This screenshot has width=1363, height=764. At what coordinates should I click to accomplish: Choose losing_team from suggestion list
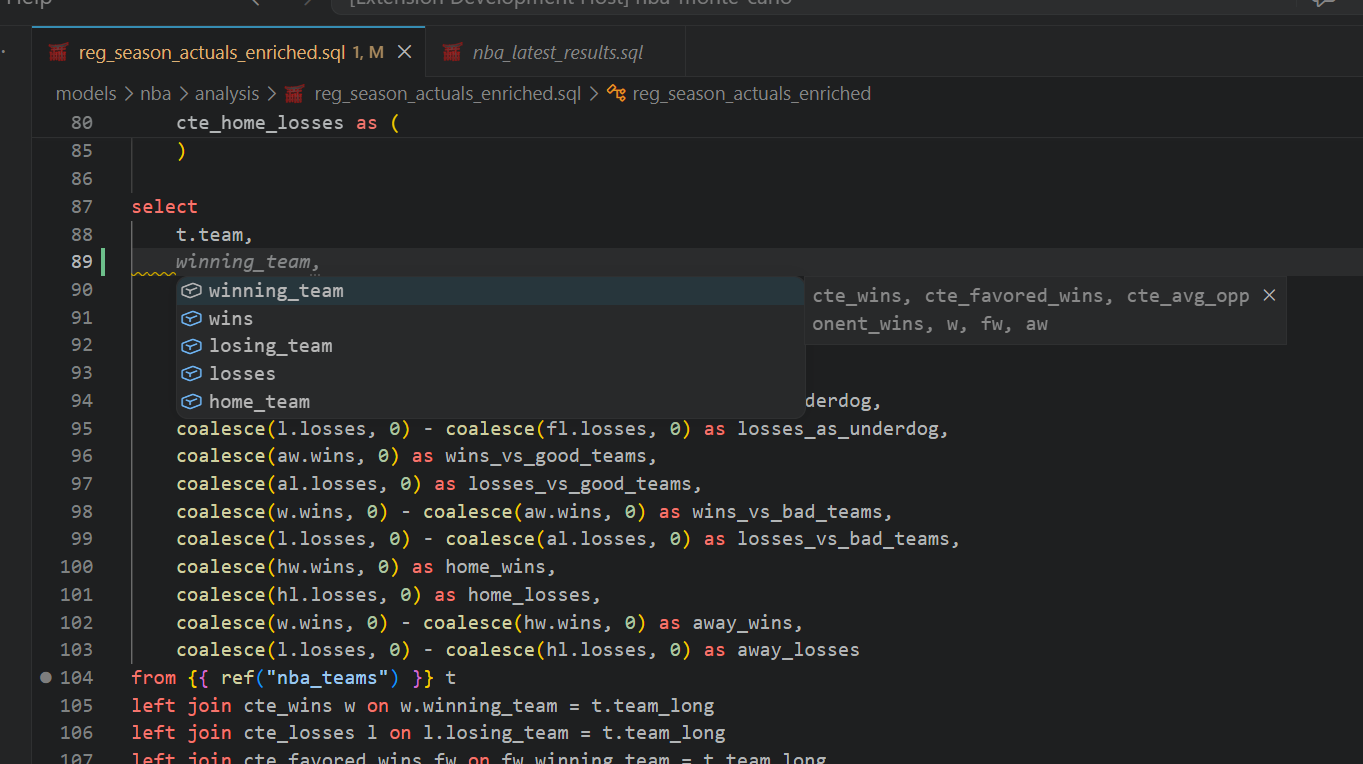[x=490, y=346]
